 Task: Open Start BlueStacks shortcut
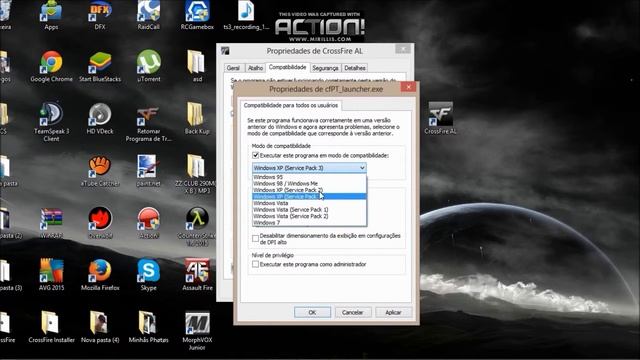coord(100,66)
